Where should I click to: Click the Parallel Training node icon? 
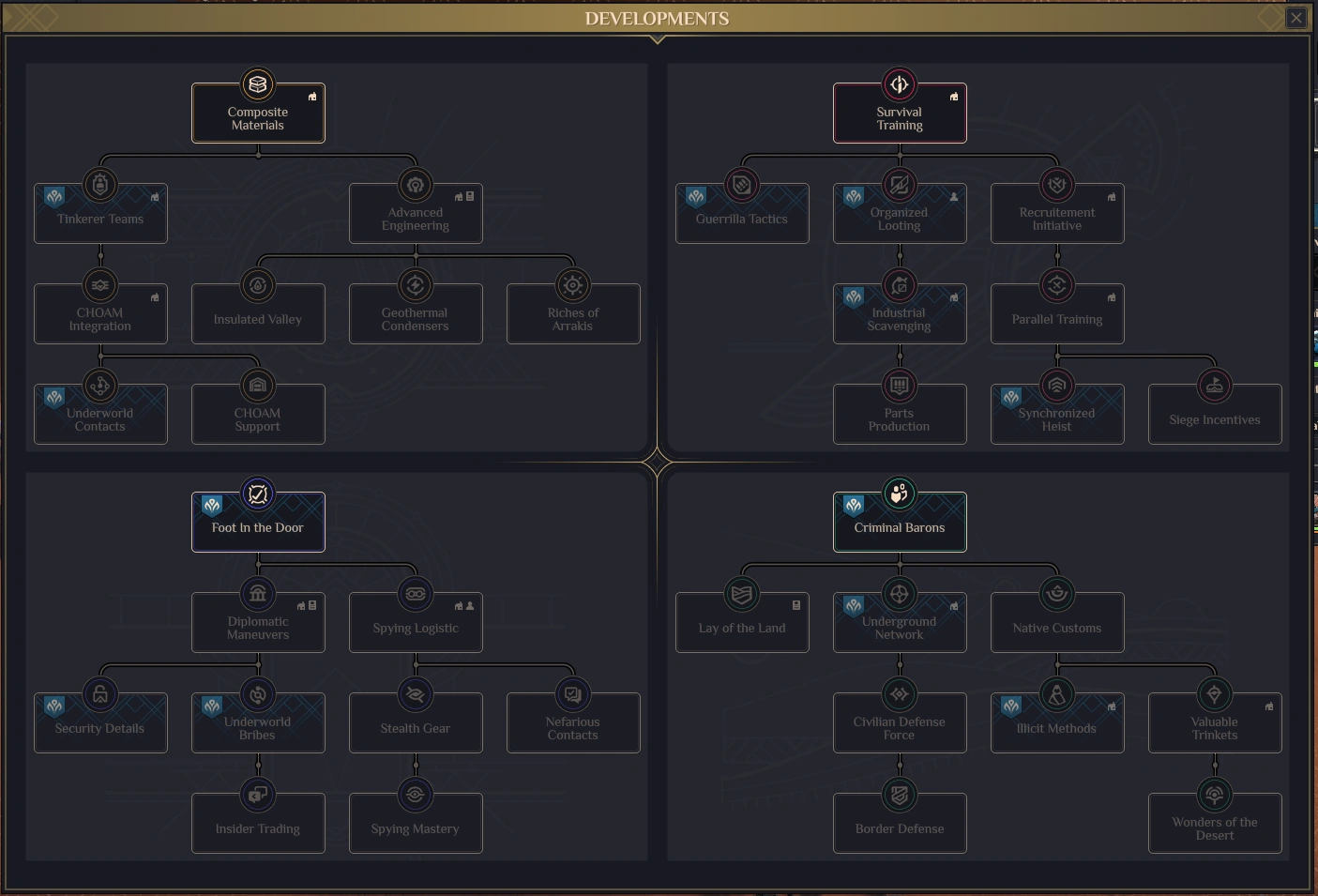[1057, 285]
